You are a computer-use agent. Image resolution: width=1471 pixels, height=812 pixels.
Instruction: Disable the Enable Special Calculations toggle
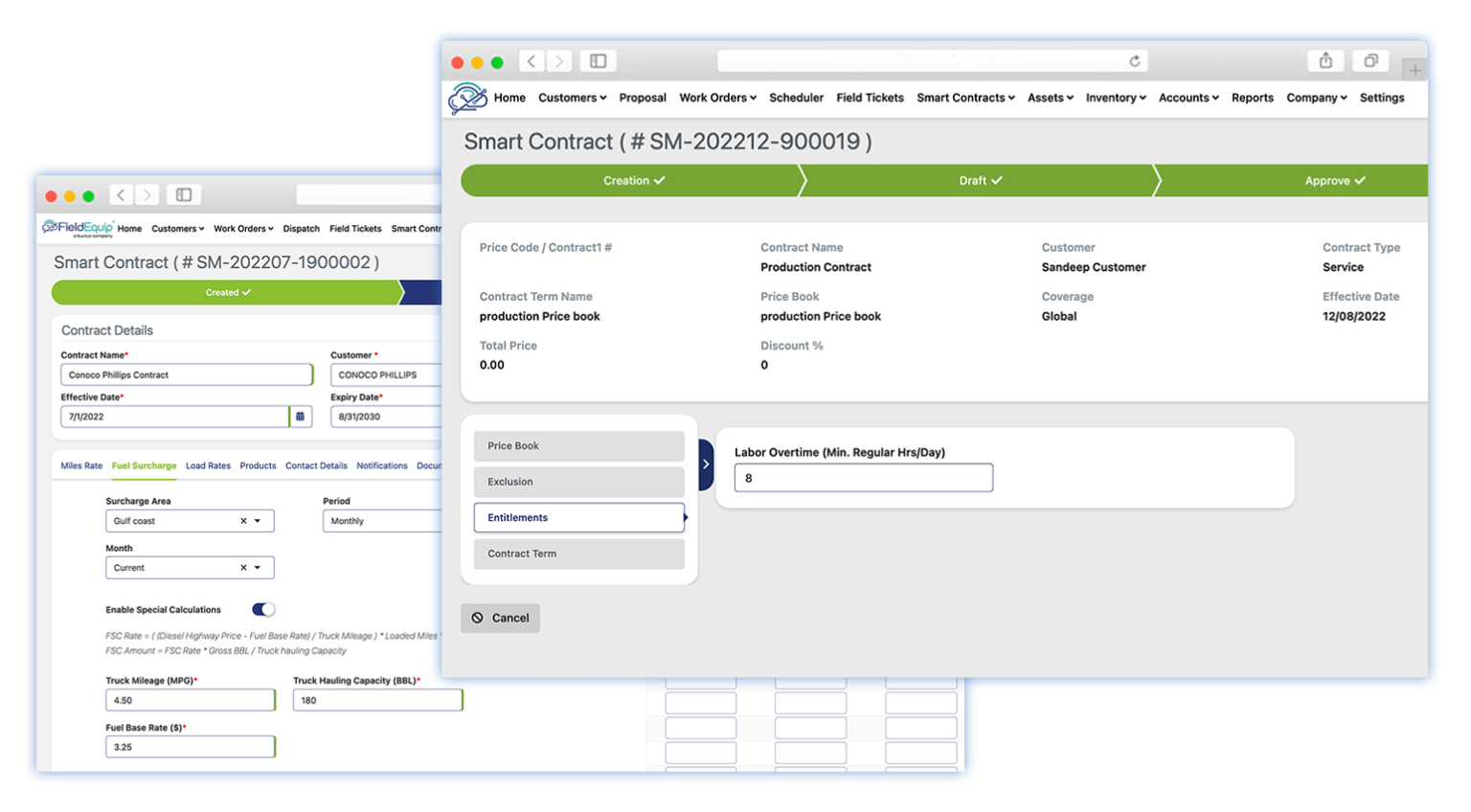pyautogui.click(x=262, y=609)
